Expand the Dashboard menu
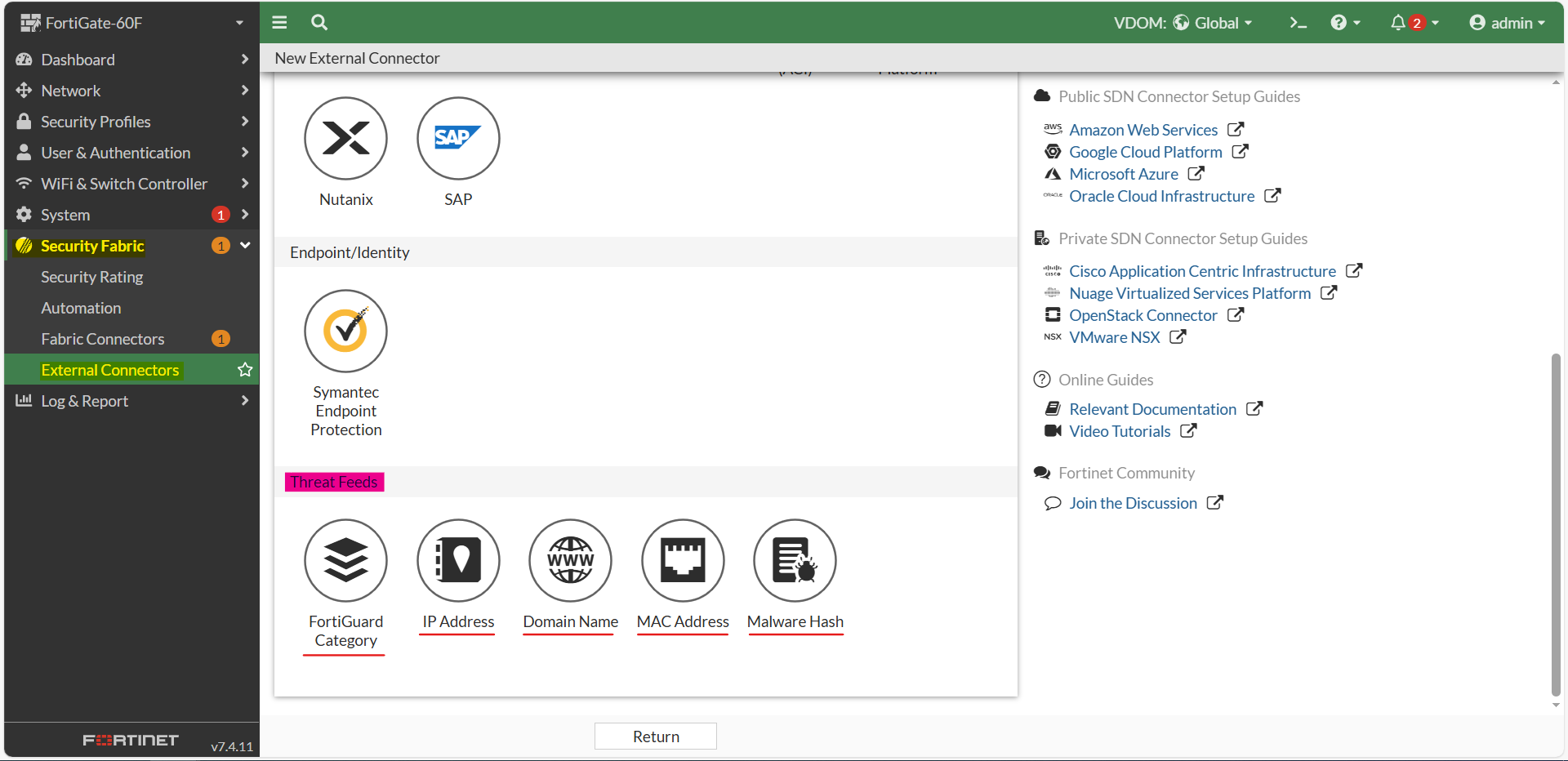The image size is (1568, 761). coord(131,60)
